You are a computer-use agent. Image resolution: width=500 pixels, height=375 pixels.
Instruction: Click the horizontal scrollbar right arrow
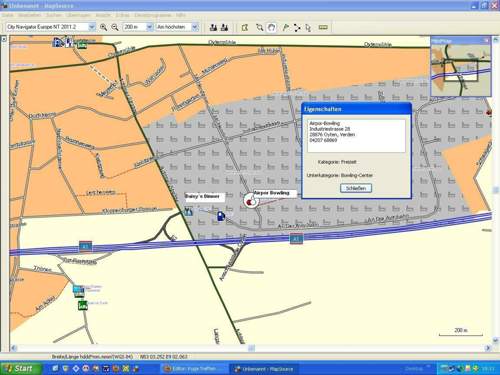coord(488,348)
